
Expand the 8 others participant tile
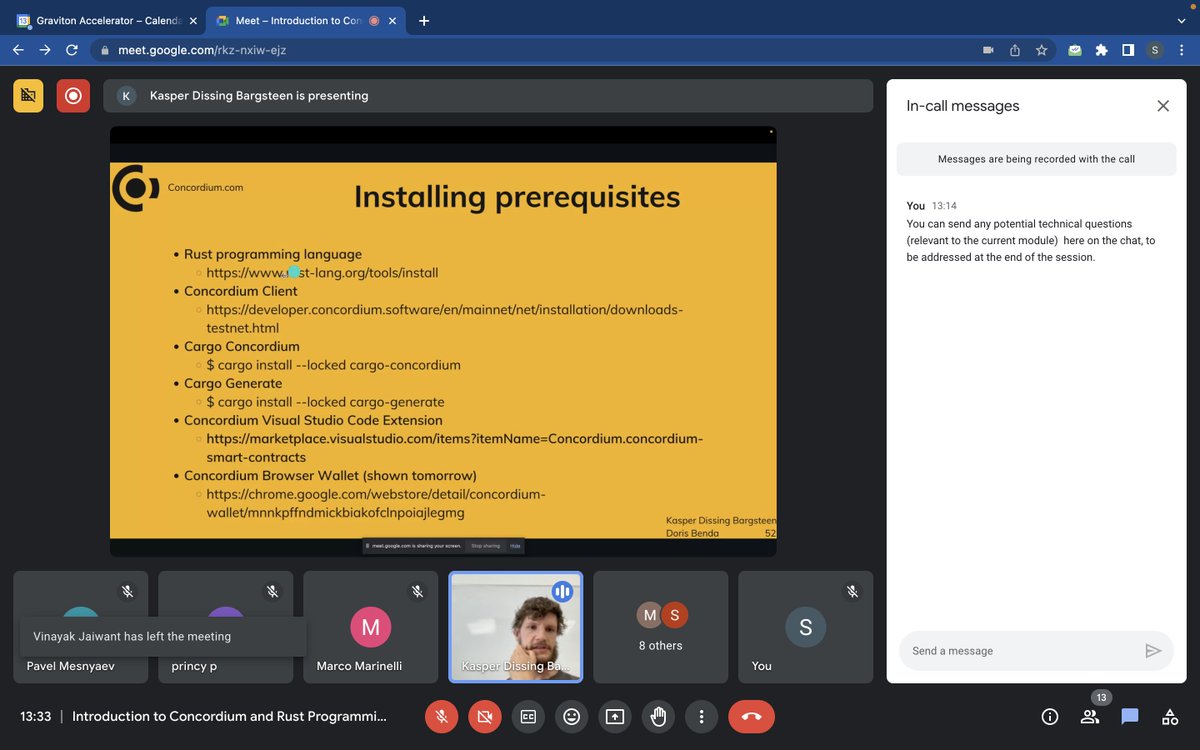[x=660, y=627]
